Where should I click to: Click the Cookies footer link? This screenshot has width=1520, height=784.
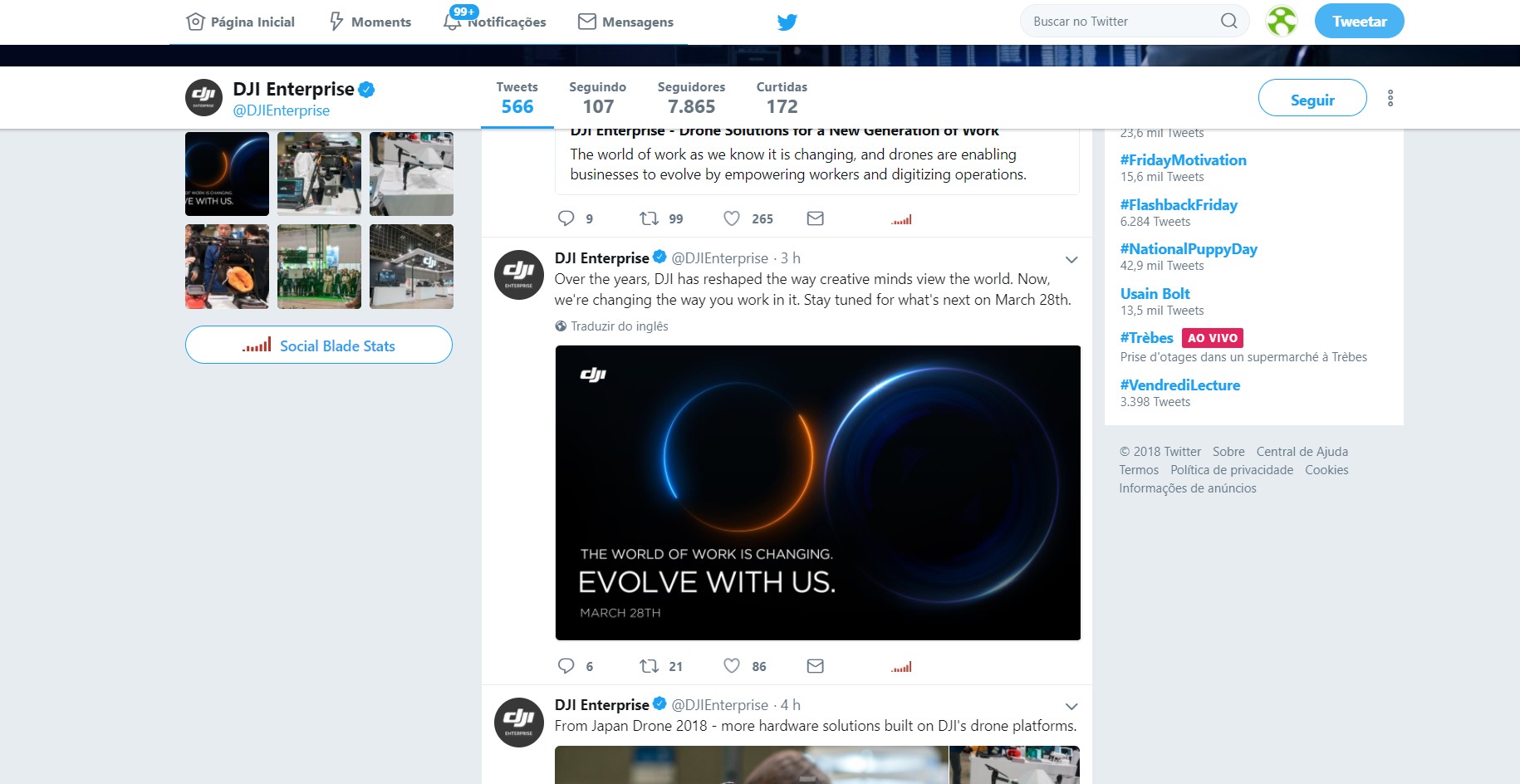pos(1326,470)
